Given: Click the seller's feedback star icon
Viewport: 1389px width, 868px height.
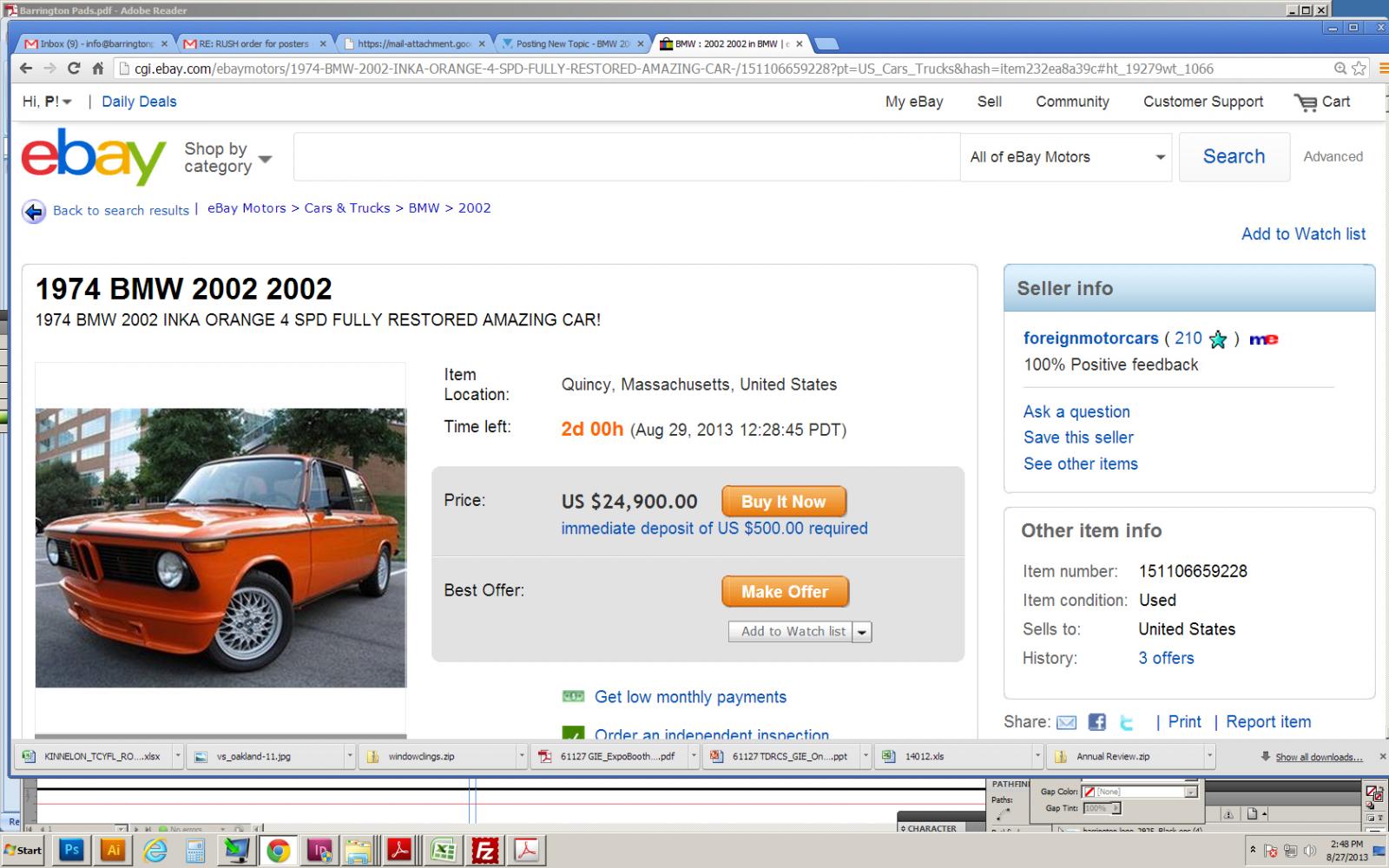Looking at the screenshot, I should point(1218,339).
